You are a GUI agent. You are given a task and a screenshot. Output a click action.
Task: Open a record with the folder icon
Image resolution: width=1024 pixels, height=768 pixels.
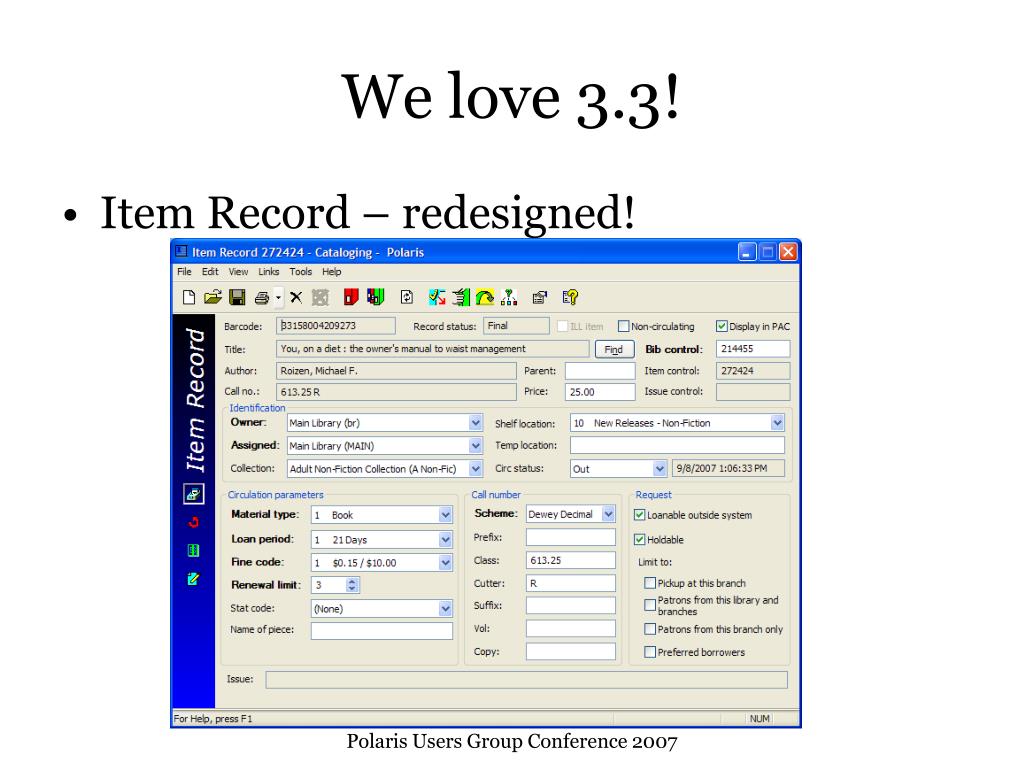(x=213, y=298)
